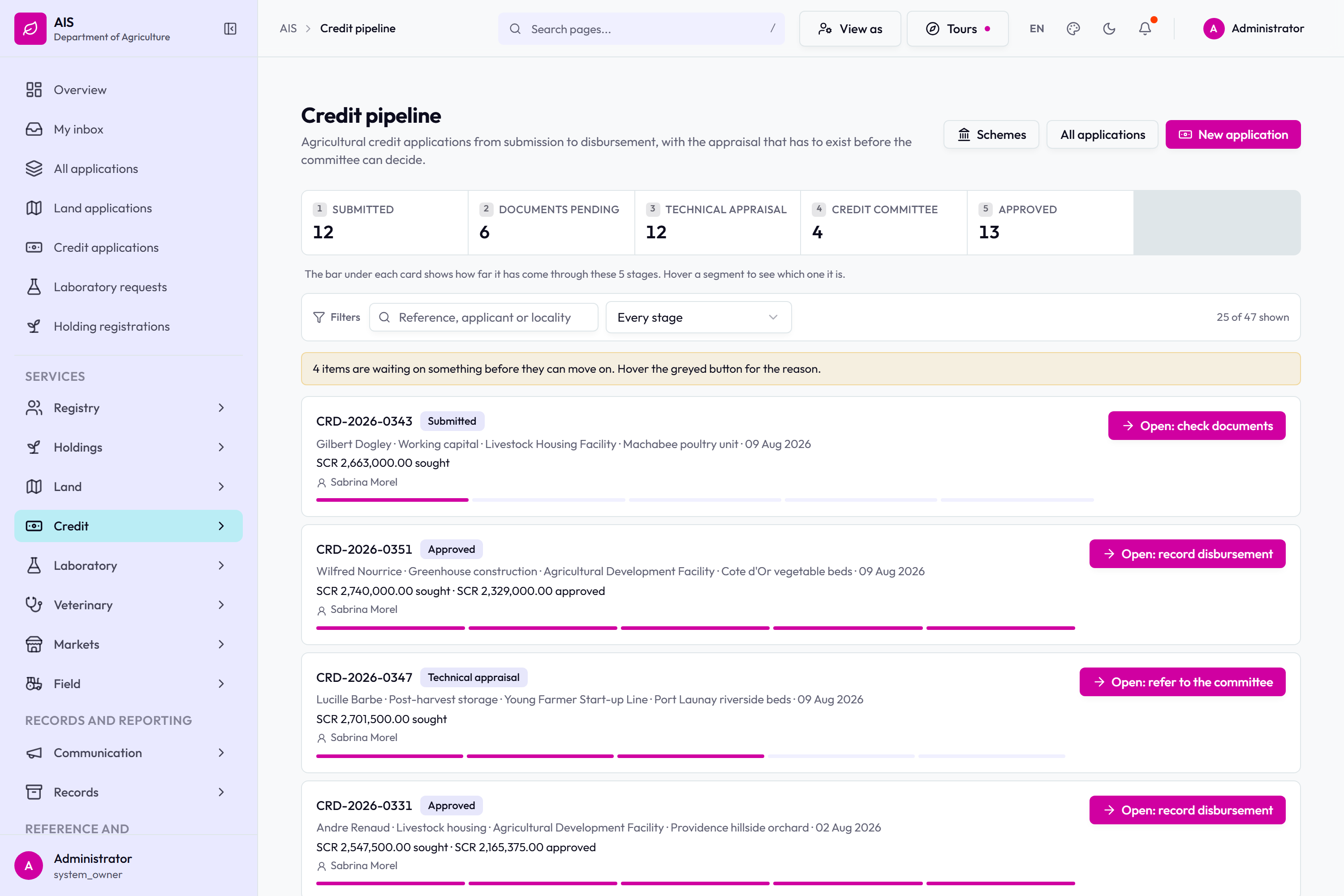Expand the Veterinary section
Screen dimensions: 1344x896
[x=129, y=605]
